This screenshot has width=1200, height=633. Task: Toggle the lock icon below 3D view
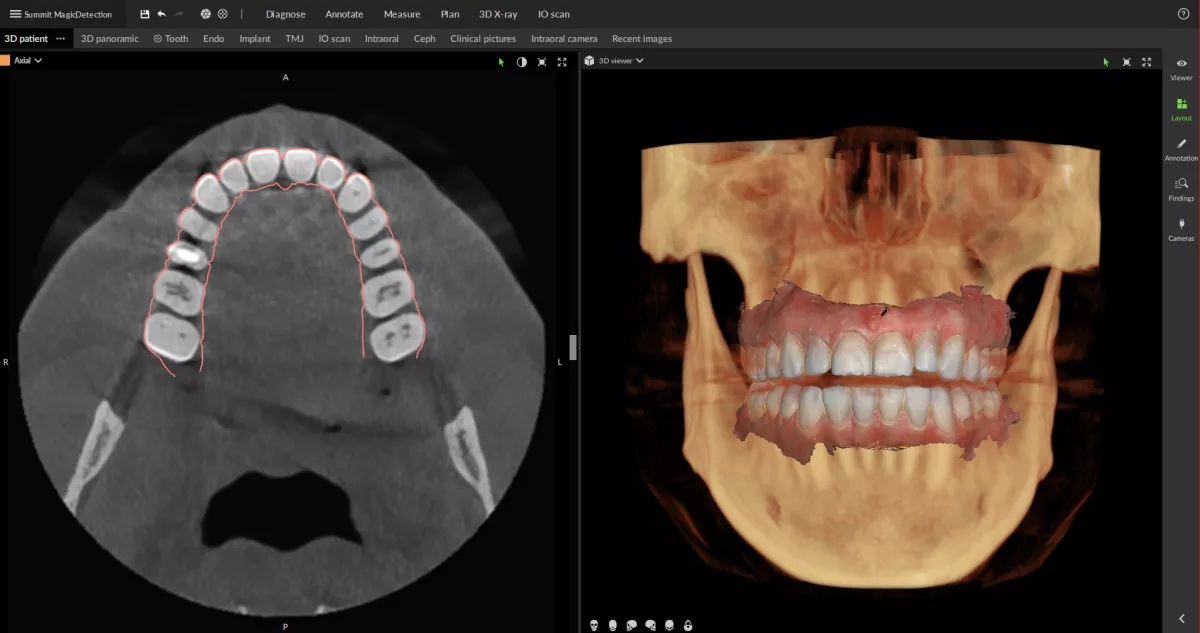[x=688, y=625]
